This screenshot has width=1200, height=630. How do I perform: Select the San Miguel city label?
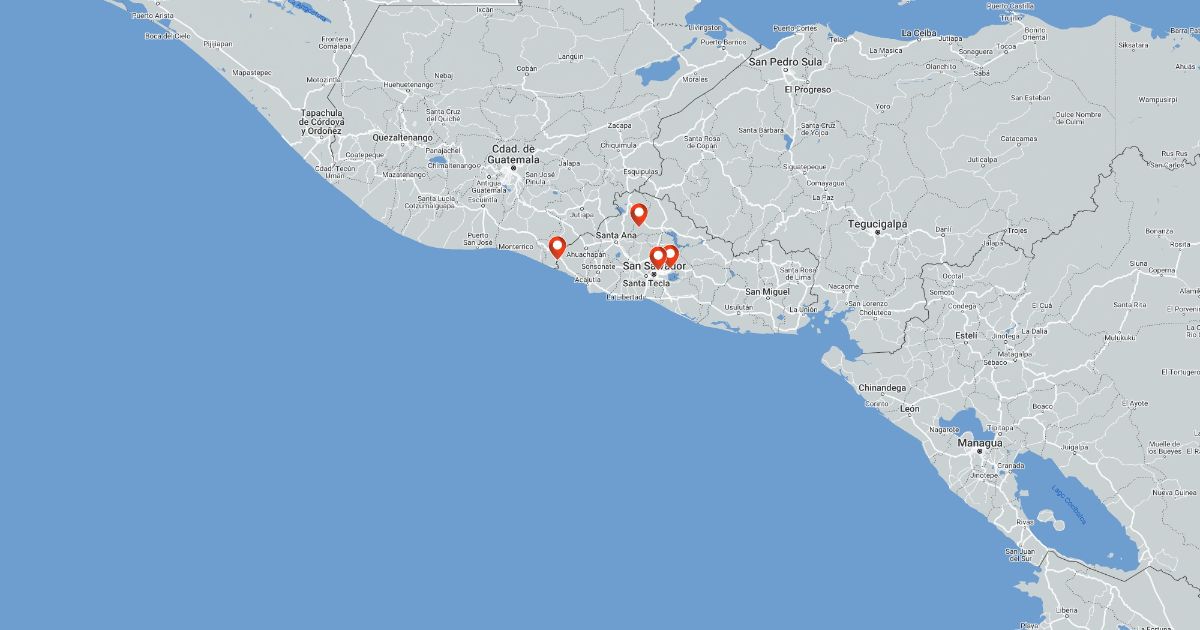tap(767, 292)
